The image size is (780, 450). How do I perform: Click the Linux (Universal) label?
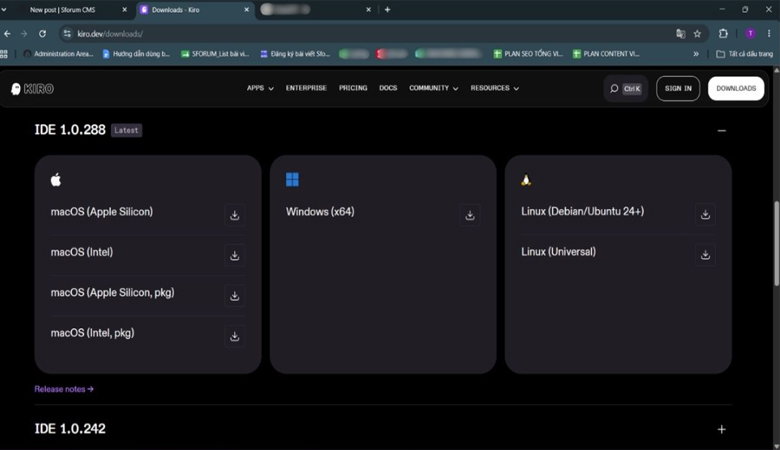pos(558,252)
